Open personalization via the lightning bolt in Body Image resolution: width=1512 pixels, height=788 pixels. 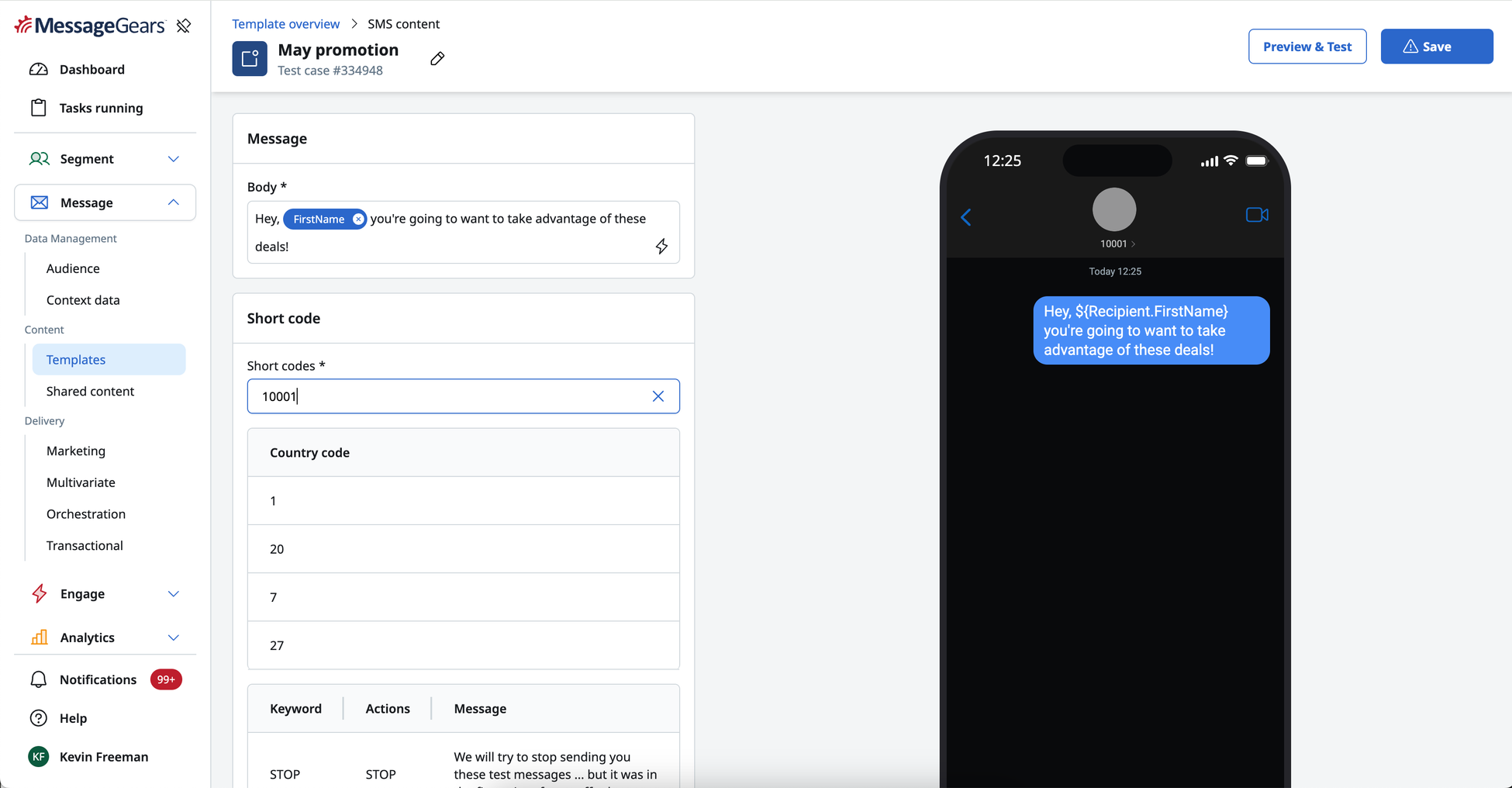click(x=661, y=247)
